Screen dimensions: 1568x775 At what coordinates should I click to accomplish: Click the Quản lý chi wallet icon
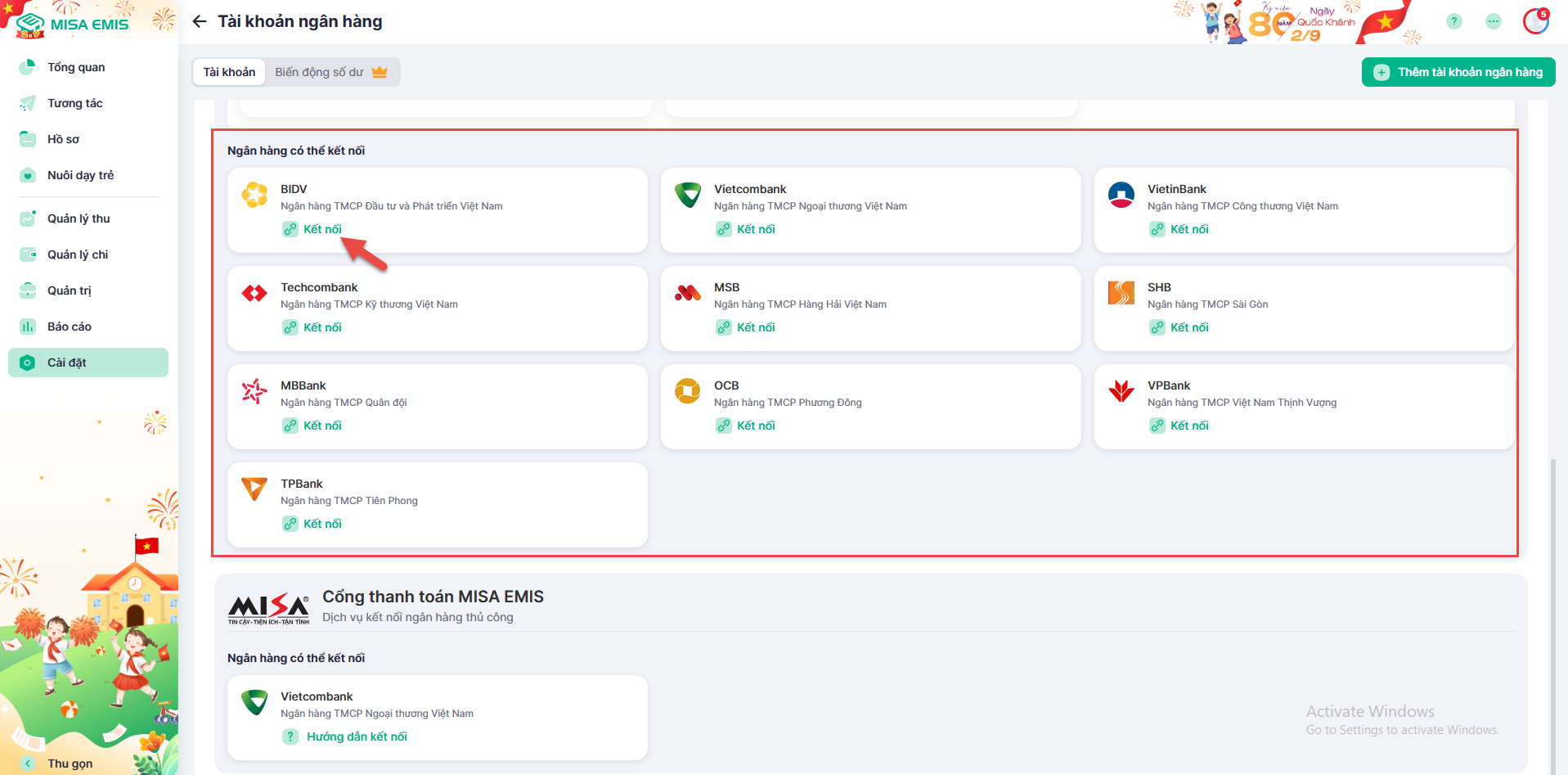pos(28,255)
